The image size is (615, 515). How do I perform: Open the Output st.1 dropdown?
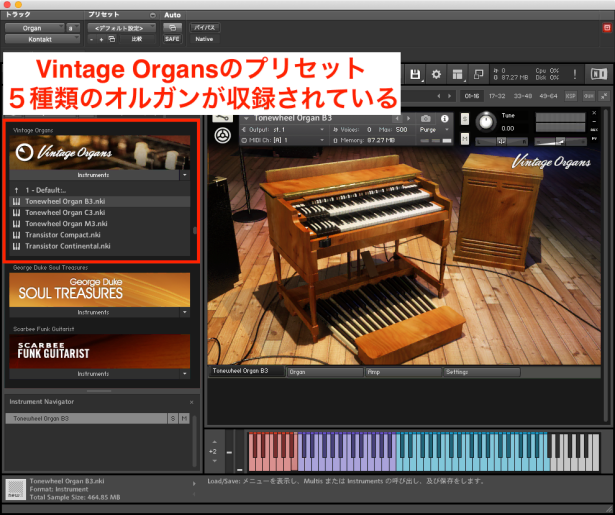click(x=283, y=129)
